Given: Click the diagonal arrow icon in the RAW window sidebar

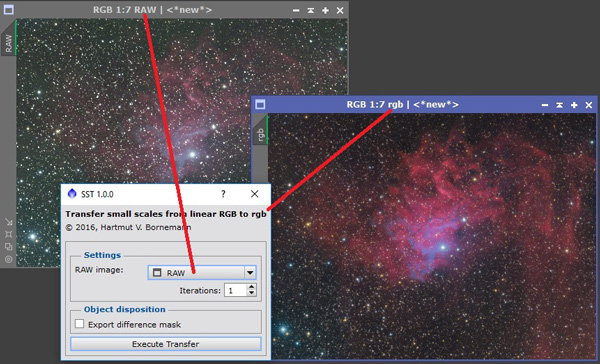Looking at the screenshot, I should (8, 222).
